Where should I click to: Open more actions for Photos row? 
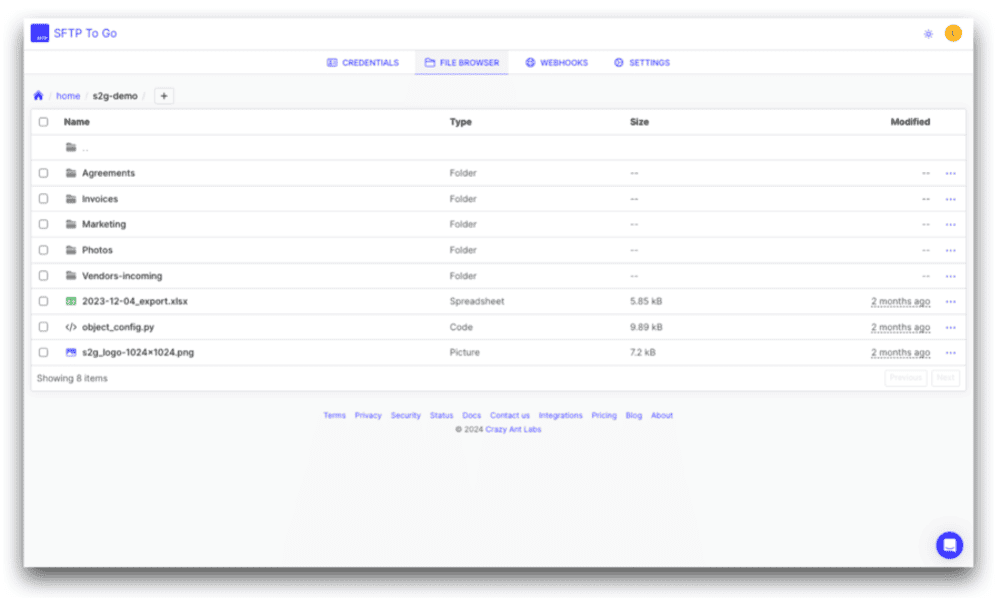(x=950, y=251)
